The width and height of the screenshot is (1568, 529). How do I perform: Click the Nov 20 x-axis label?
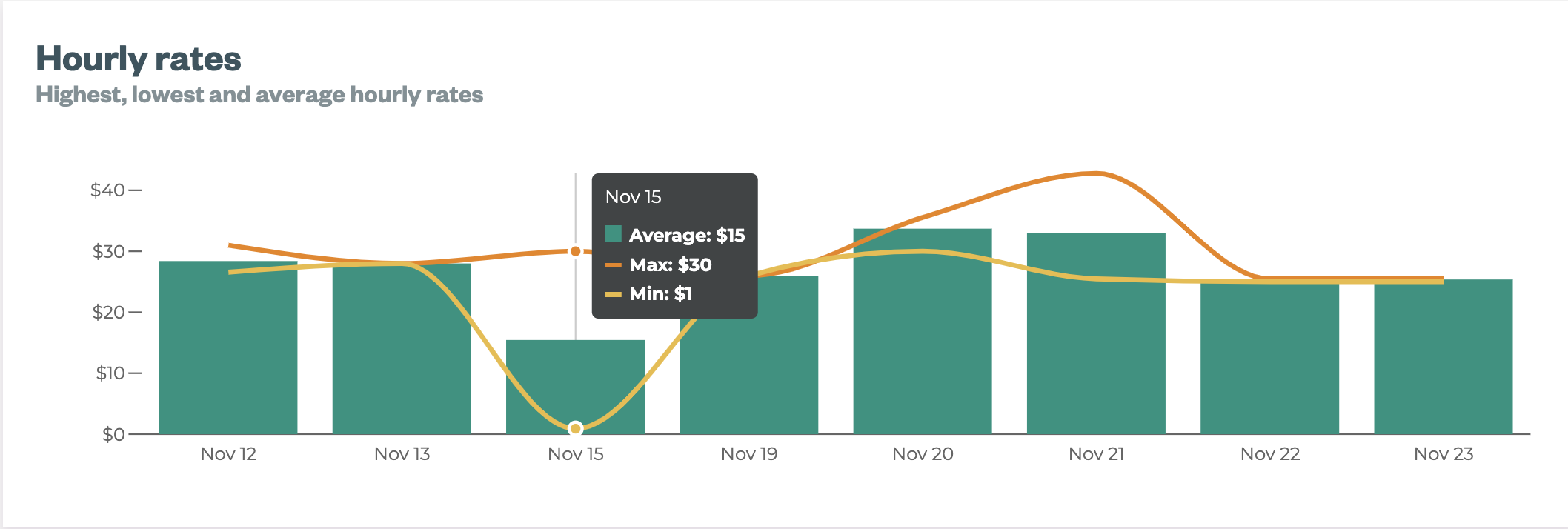click(922, 454)
